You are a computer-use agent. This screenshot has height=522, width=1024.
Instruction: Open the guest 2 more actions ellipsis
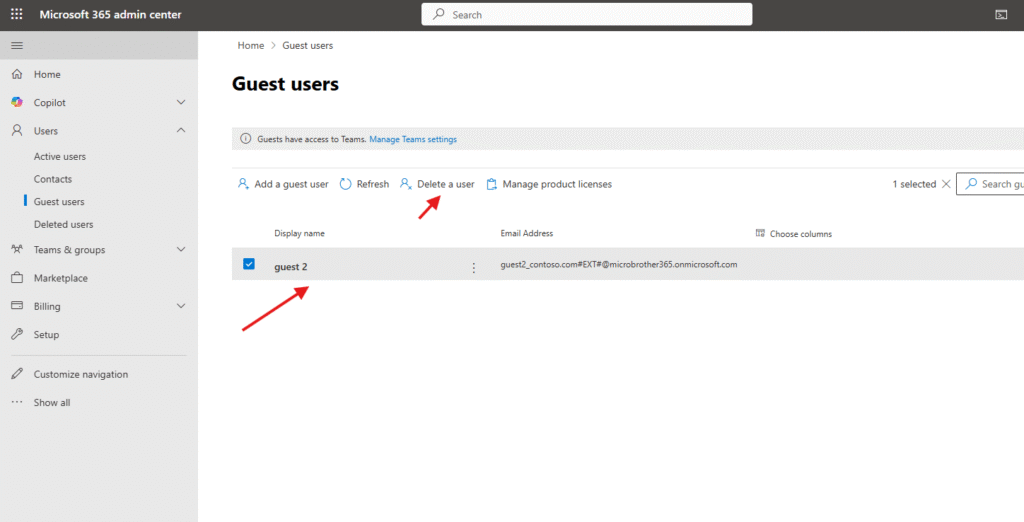474,267
